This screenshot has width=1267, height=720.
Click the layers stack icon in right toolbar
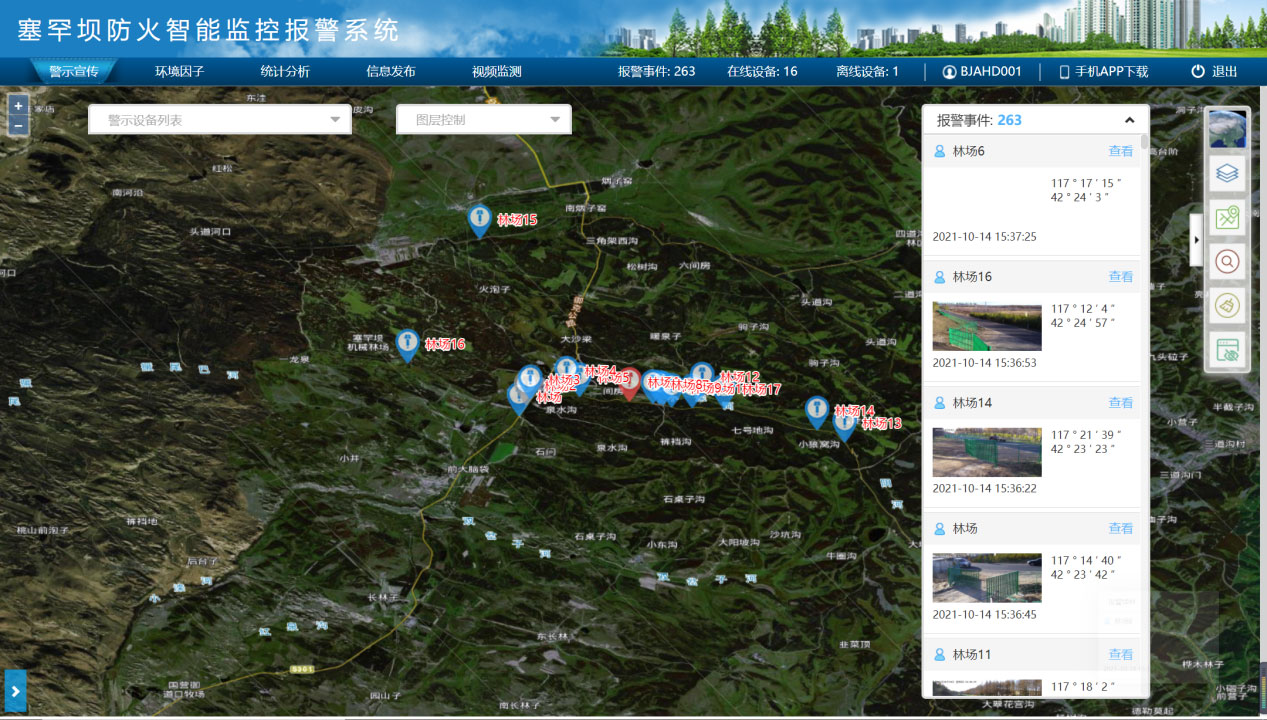click(x=1227, y=173)
